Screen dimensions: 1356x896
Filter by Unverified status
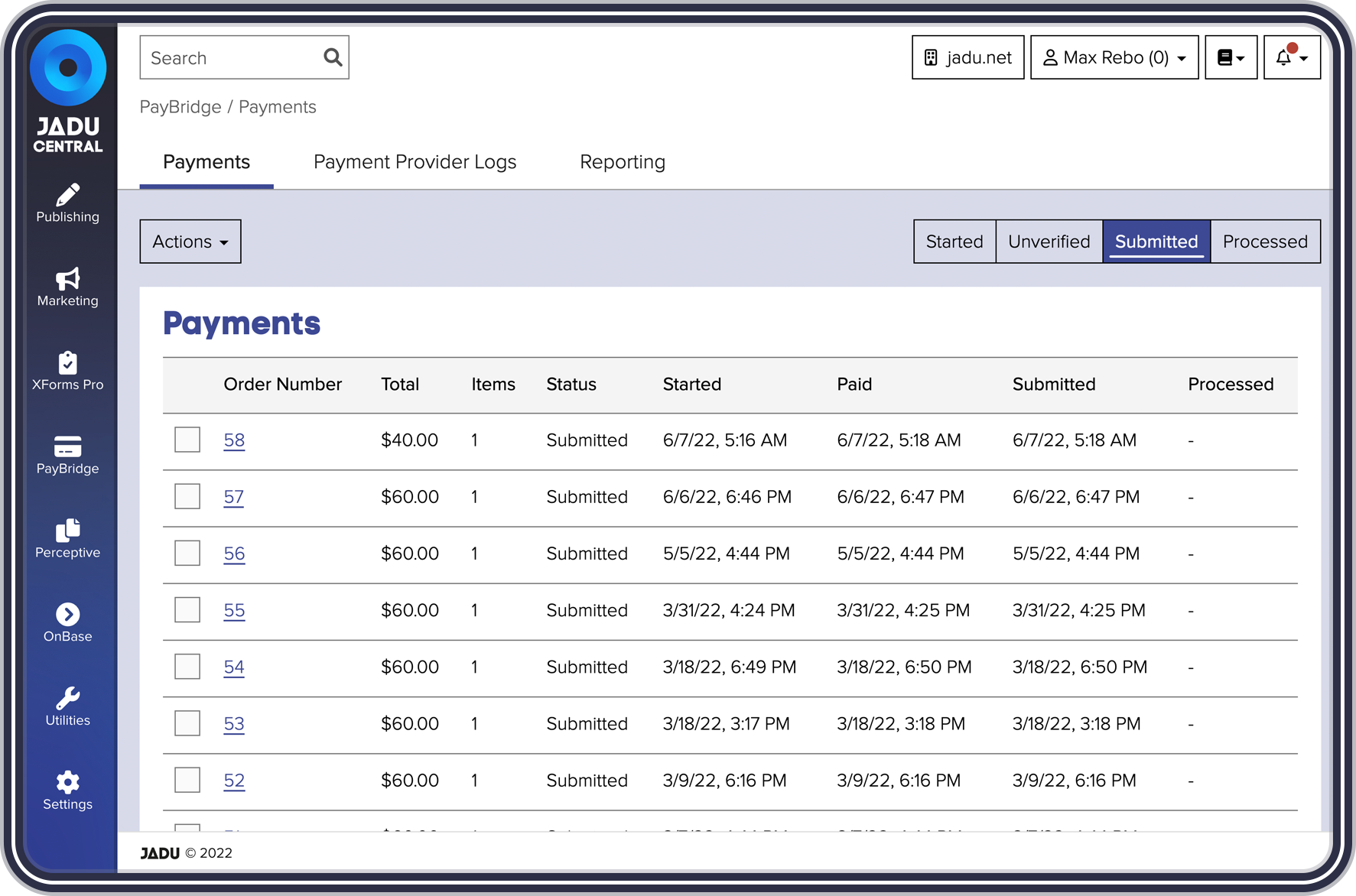[1049, 242]
